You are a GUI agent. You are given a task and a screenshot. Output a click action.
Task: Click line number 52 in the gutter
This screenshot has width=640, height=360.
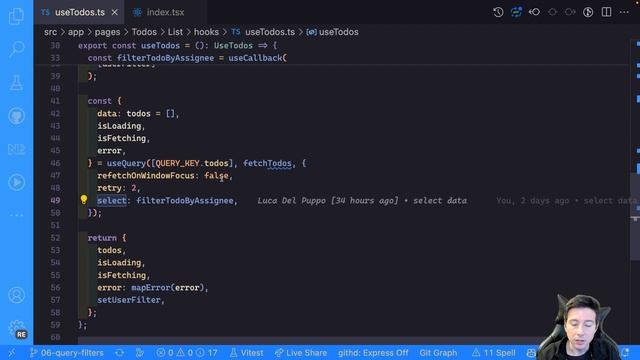tap(56, 238)
